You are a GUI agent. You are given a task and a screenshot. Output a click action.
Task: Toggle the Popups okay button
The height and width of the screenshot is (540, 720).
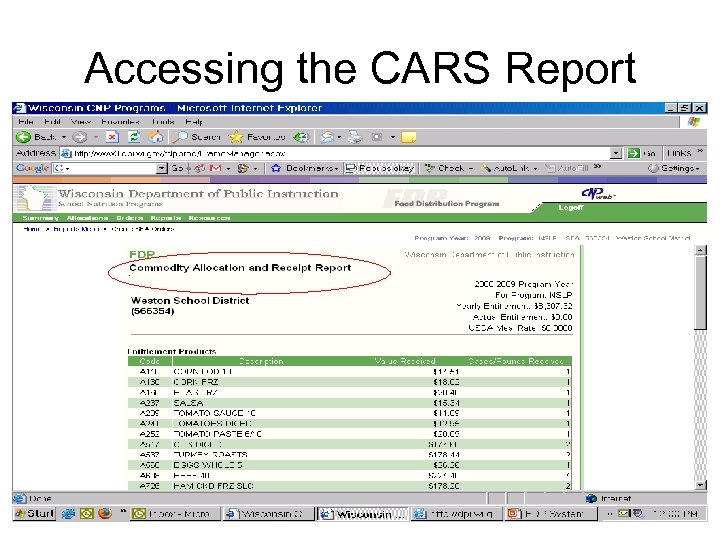[380, 169]
